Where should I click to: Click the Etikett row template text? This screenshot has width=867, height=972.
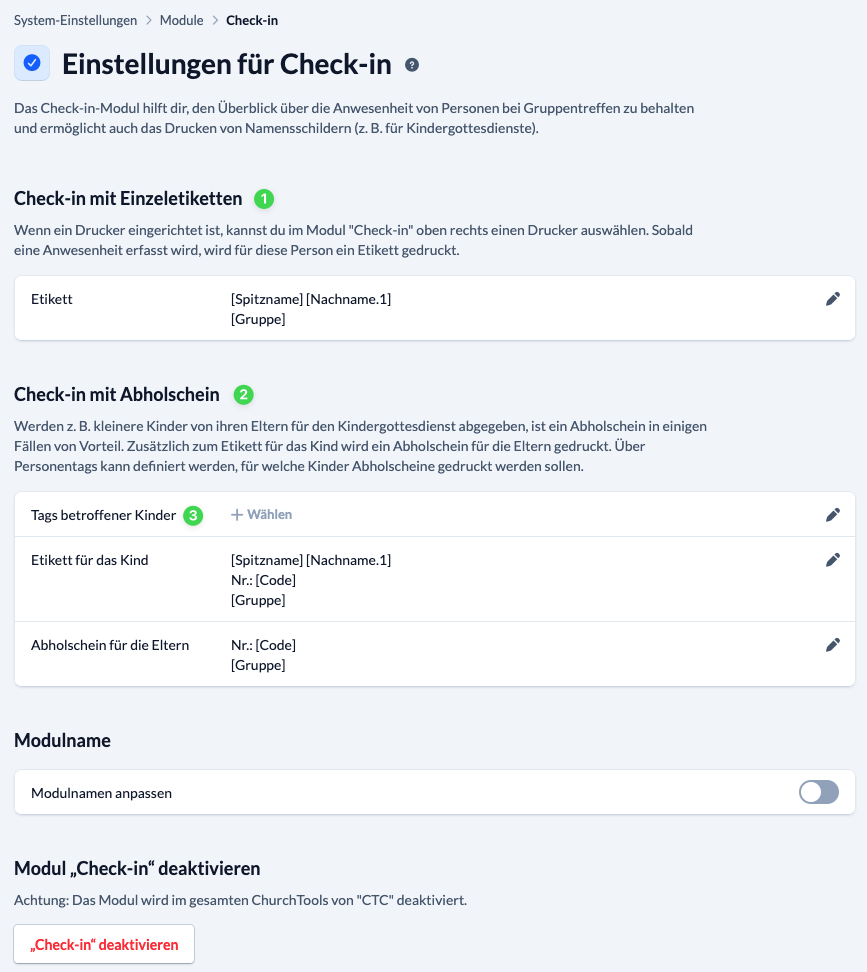tap(311, 309)
